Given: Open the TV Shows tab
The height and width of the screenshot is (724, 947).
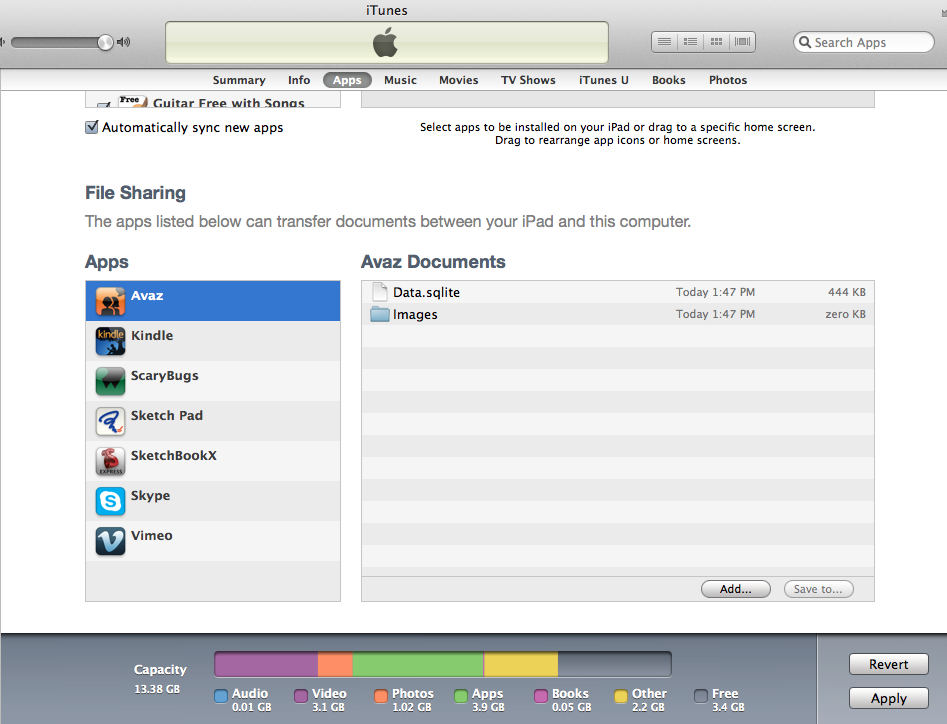Looking at the screenshot, I should click(x=528, y=80).
